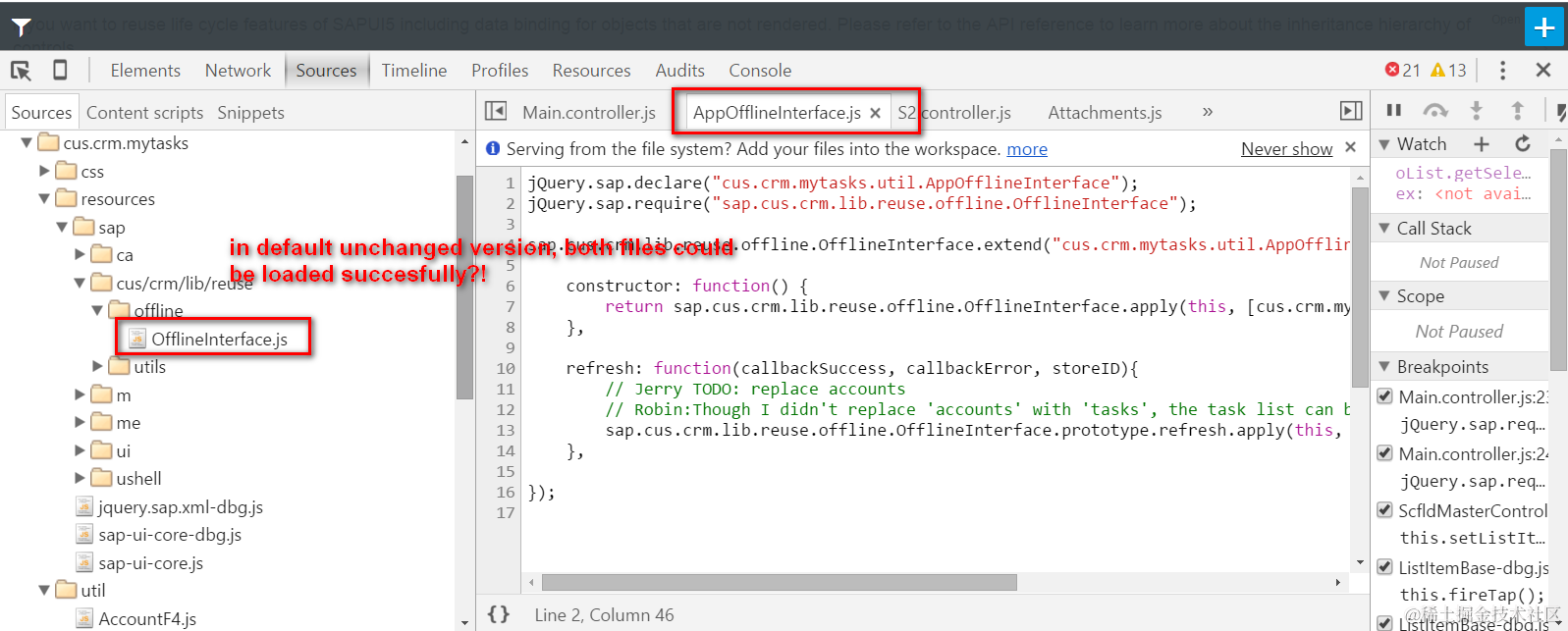This screenshot has width=1568, height=631.
Task: Toggle ScfldMasterController breakpoint checkbox
Action: tap(1384, 510)
